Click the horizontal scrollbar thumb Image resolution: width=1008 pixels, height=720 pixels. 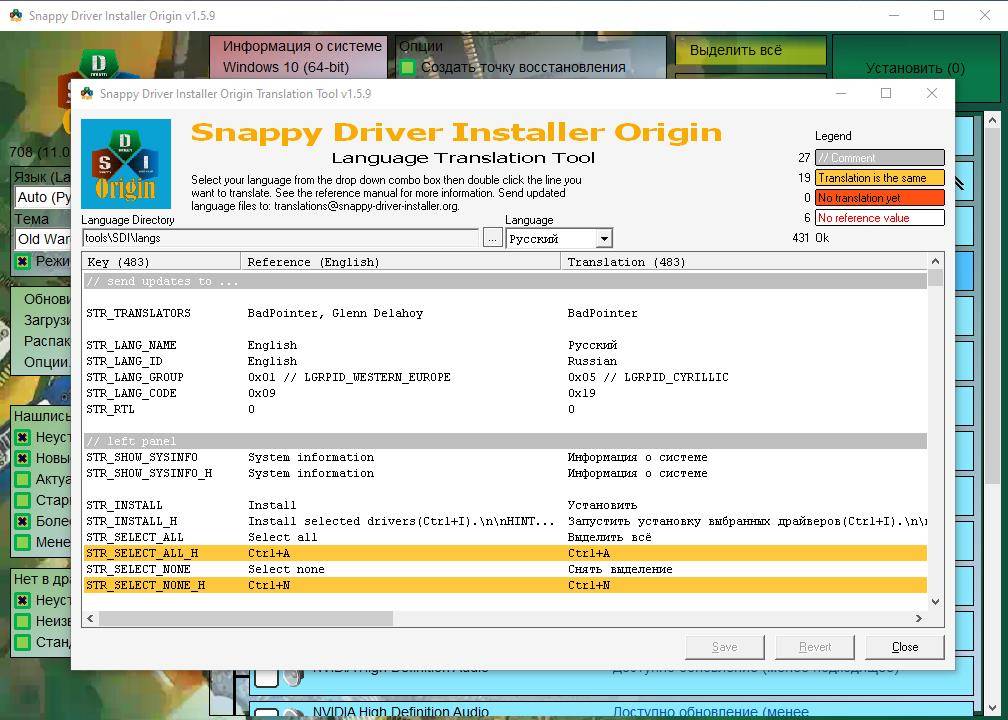click(246, 618)
